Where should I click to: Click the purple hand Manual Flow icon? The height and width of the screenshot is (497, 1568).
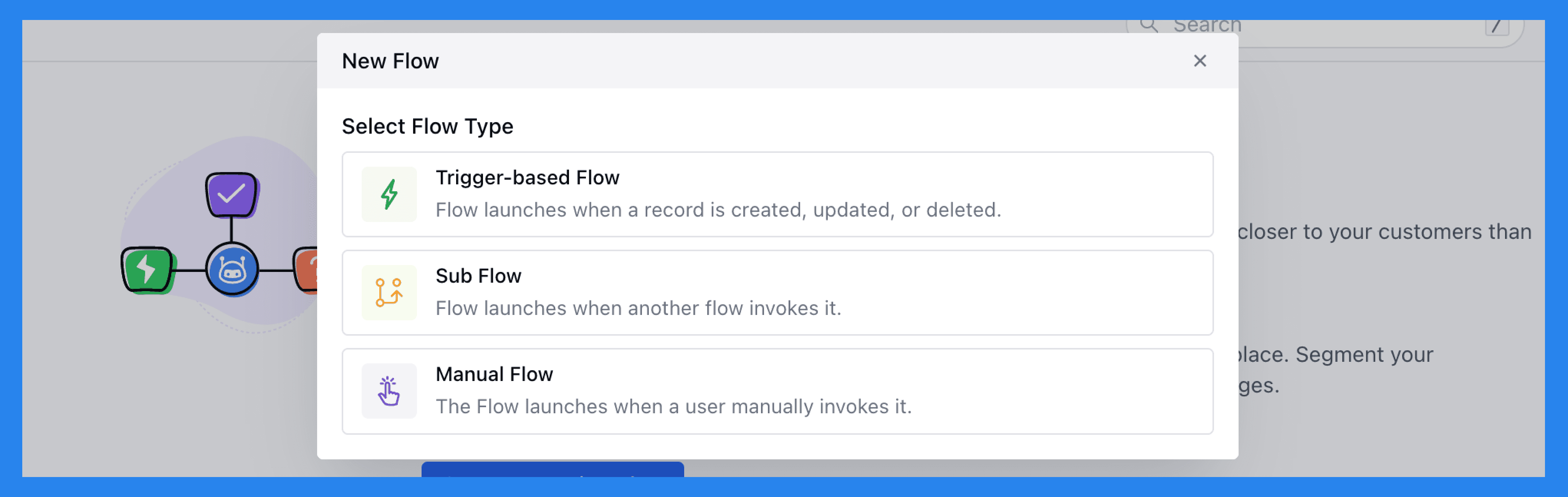pyautogui.click(x=389, y=390)
